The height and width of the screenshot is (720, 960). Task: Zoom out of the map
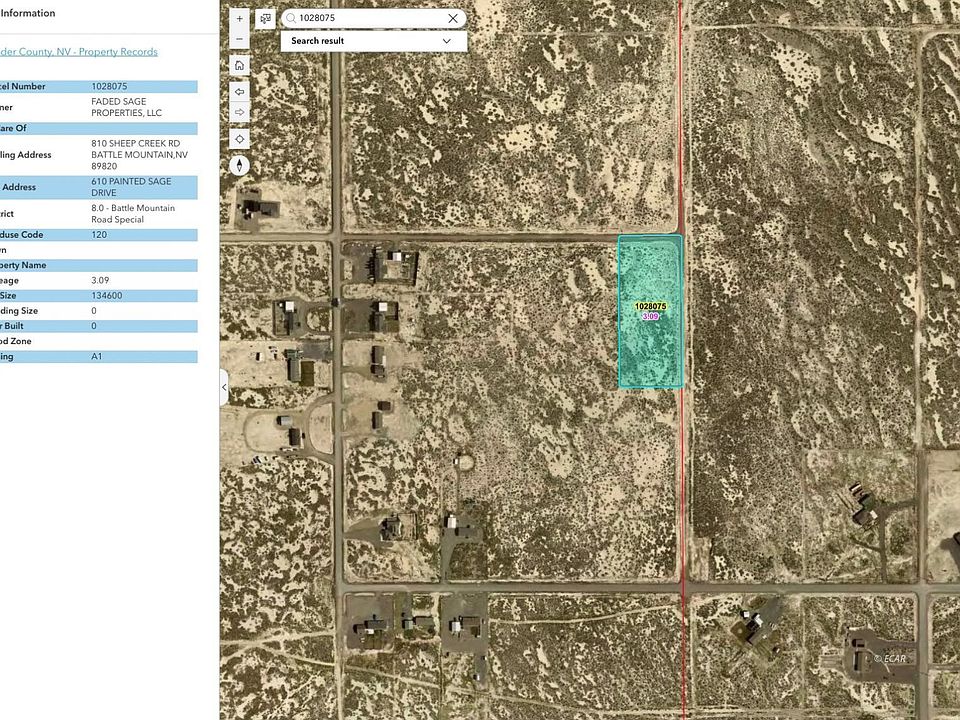pyautogui.click(x=239, y=40)
